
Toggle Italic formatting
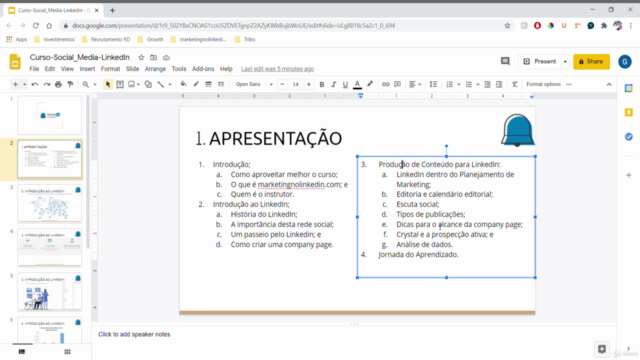click(333, 84)
